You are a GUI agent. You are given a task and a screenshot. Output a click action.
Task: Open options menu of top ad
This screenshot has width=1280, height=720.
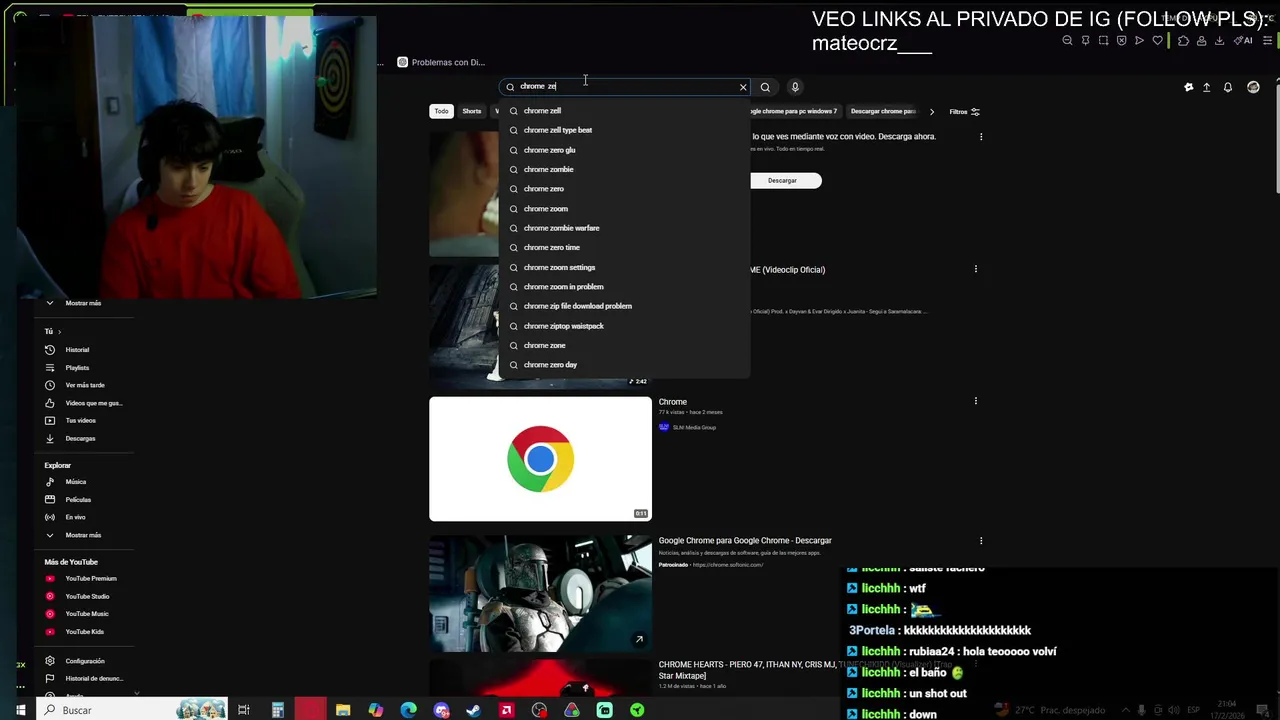(981, 137)
